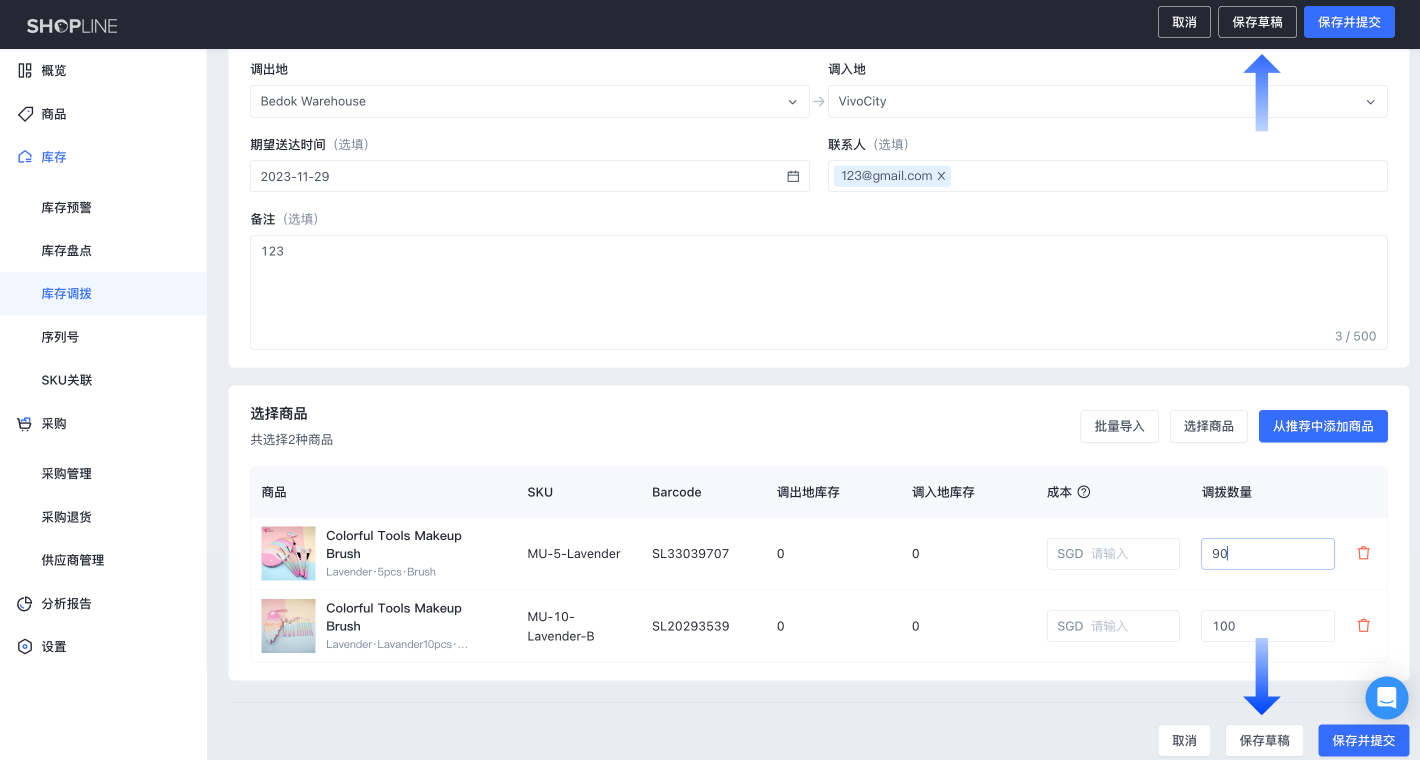The image size is (1420, 760).
Task: Click the 批量导入 button
Action: [x=1119, y=426]
